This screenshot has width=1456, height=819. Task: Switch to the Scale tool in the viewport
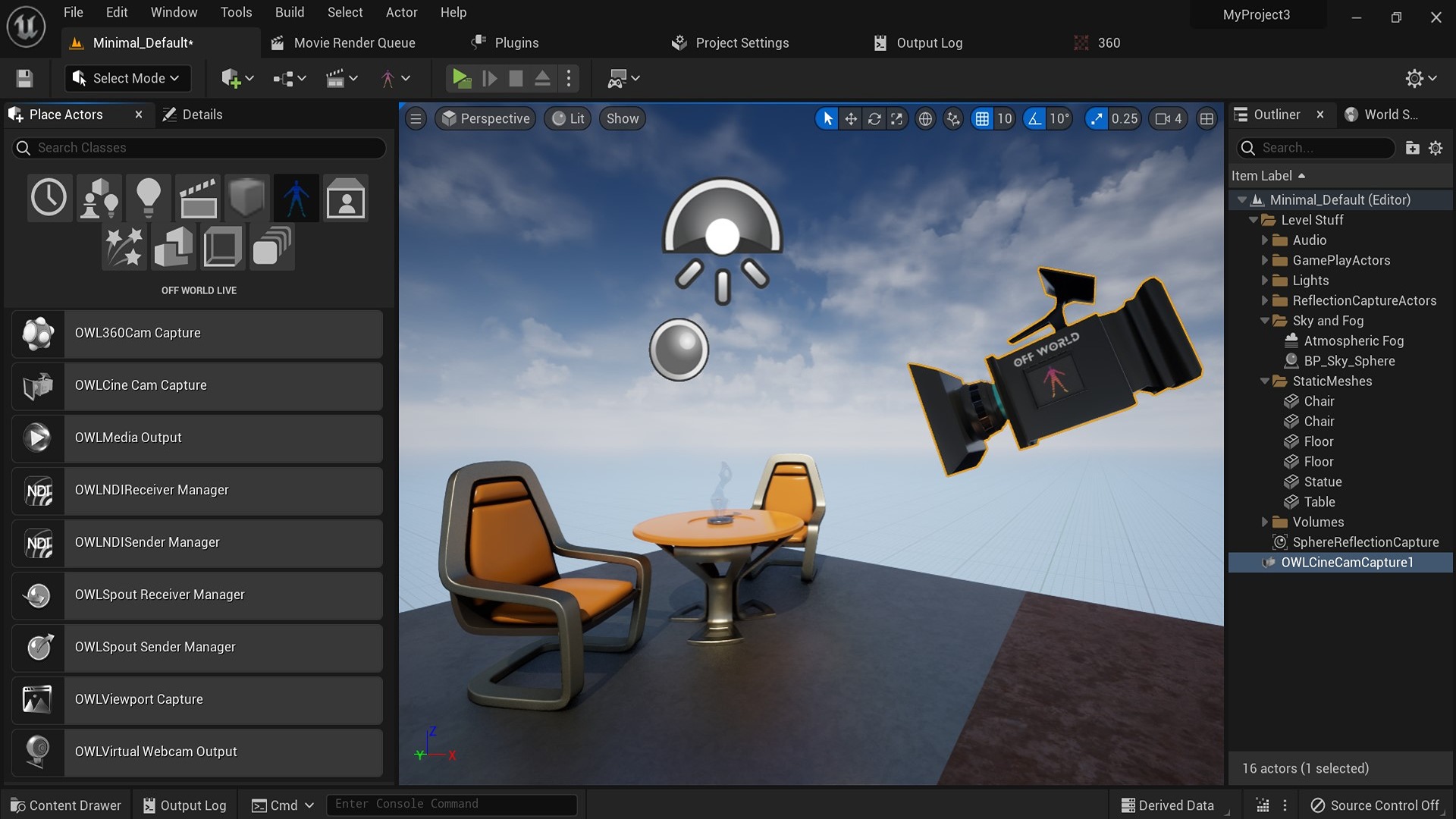coord(897,118)
